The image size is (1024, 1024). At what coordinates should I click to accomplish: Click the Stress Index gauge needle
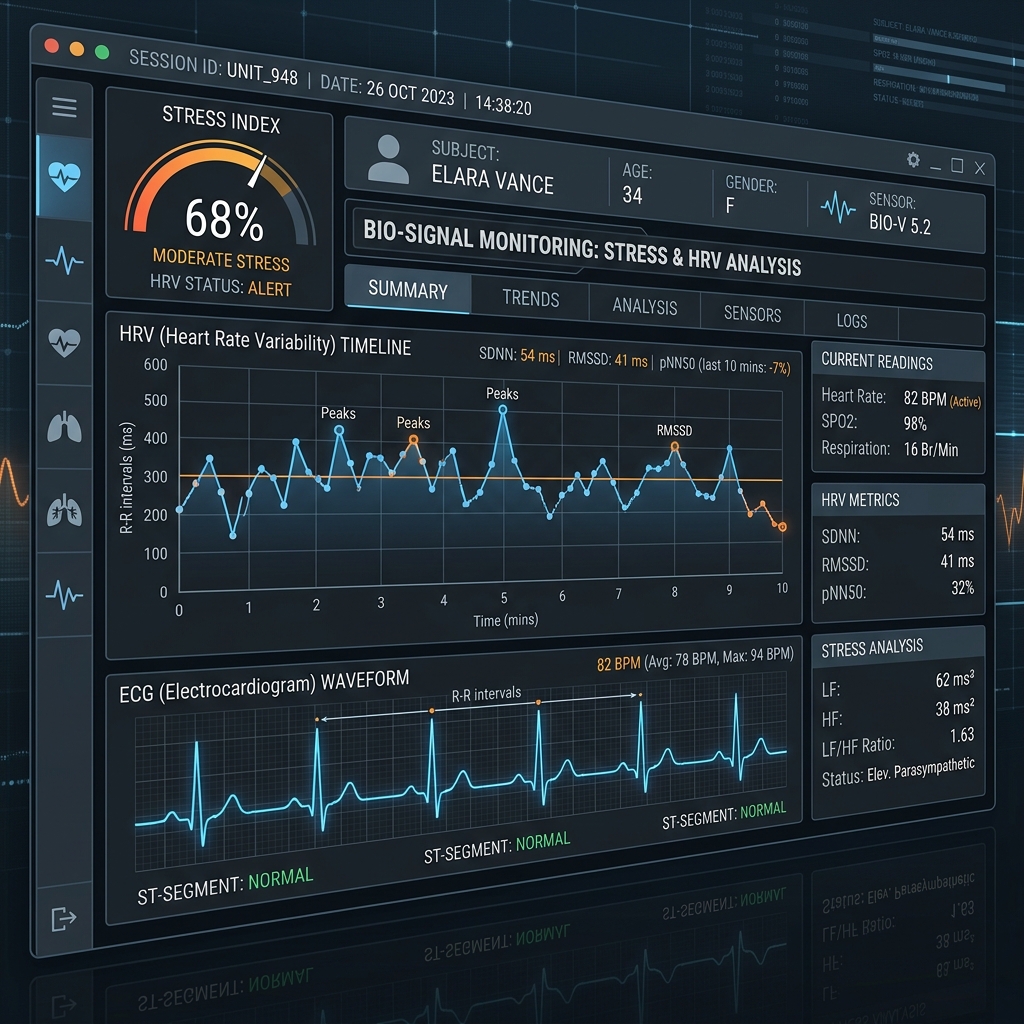(x=257, y=170)
